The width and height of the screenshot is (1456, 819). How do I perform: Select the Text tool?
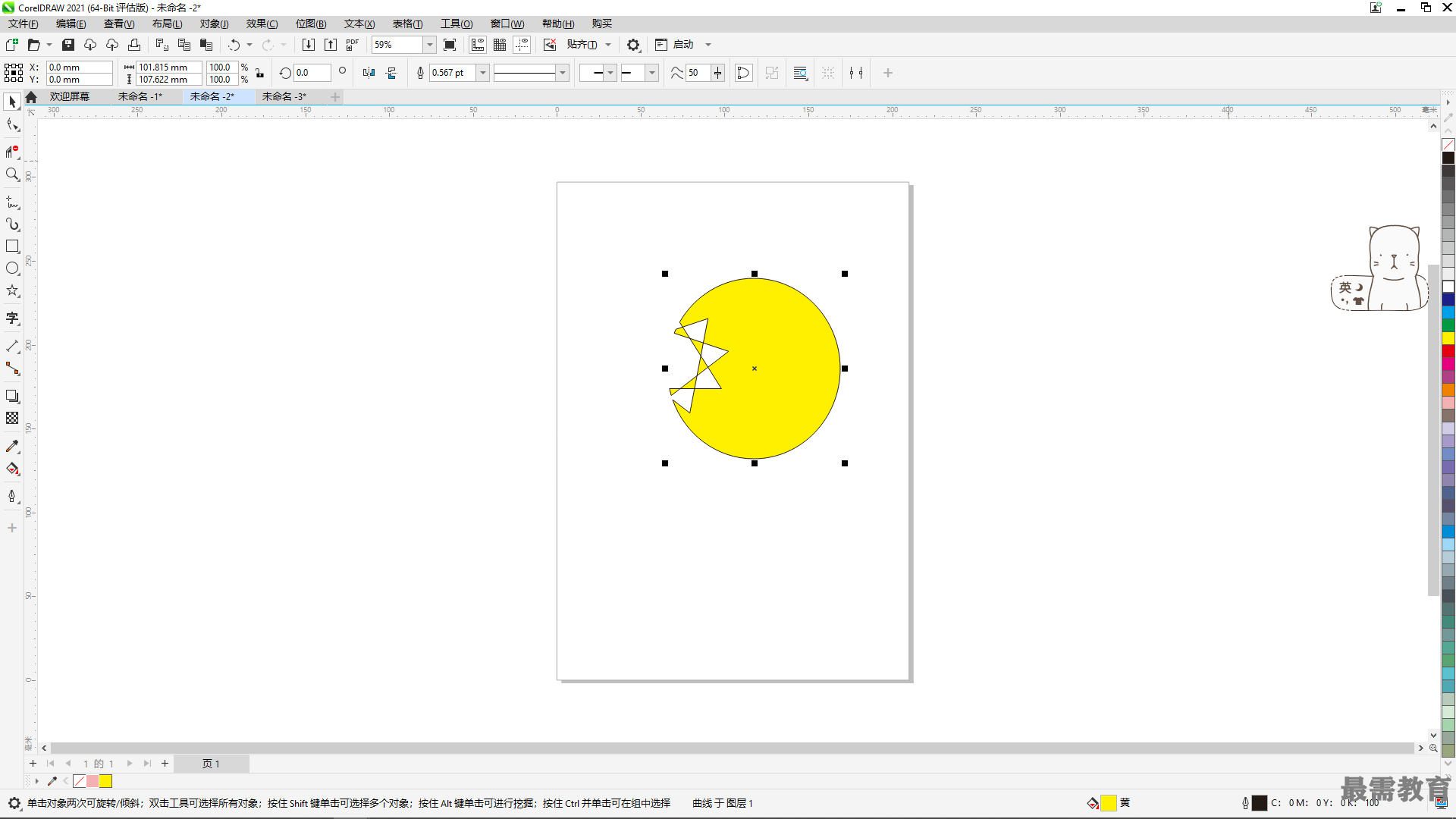click(12, 318)
